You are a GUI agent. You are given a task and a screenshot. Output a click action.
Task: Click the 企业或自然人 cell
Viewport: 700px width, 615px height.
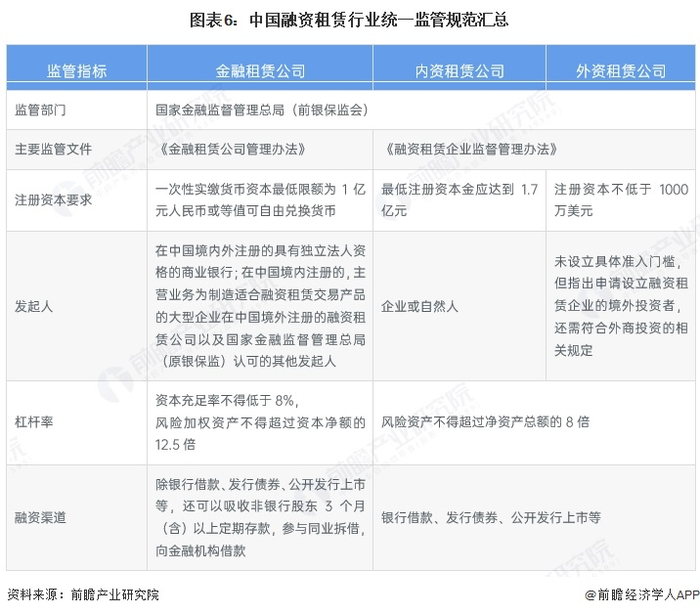tap(420, 306)
